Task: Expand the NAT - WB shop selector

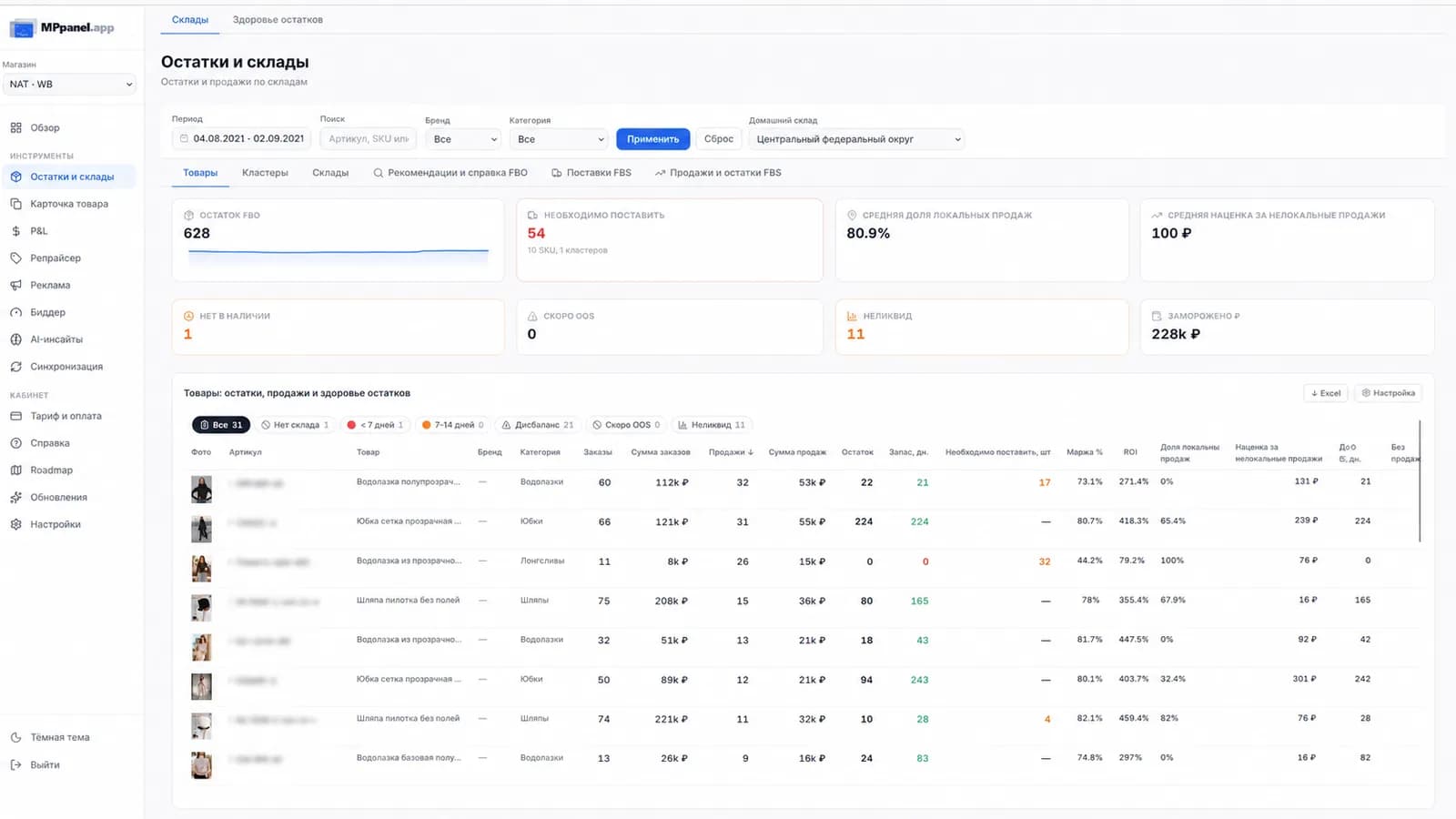Action: click(70, 84)
